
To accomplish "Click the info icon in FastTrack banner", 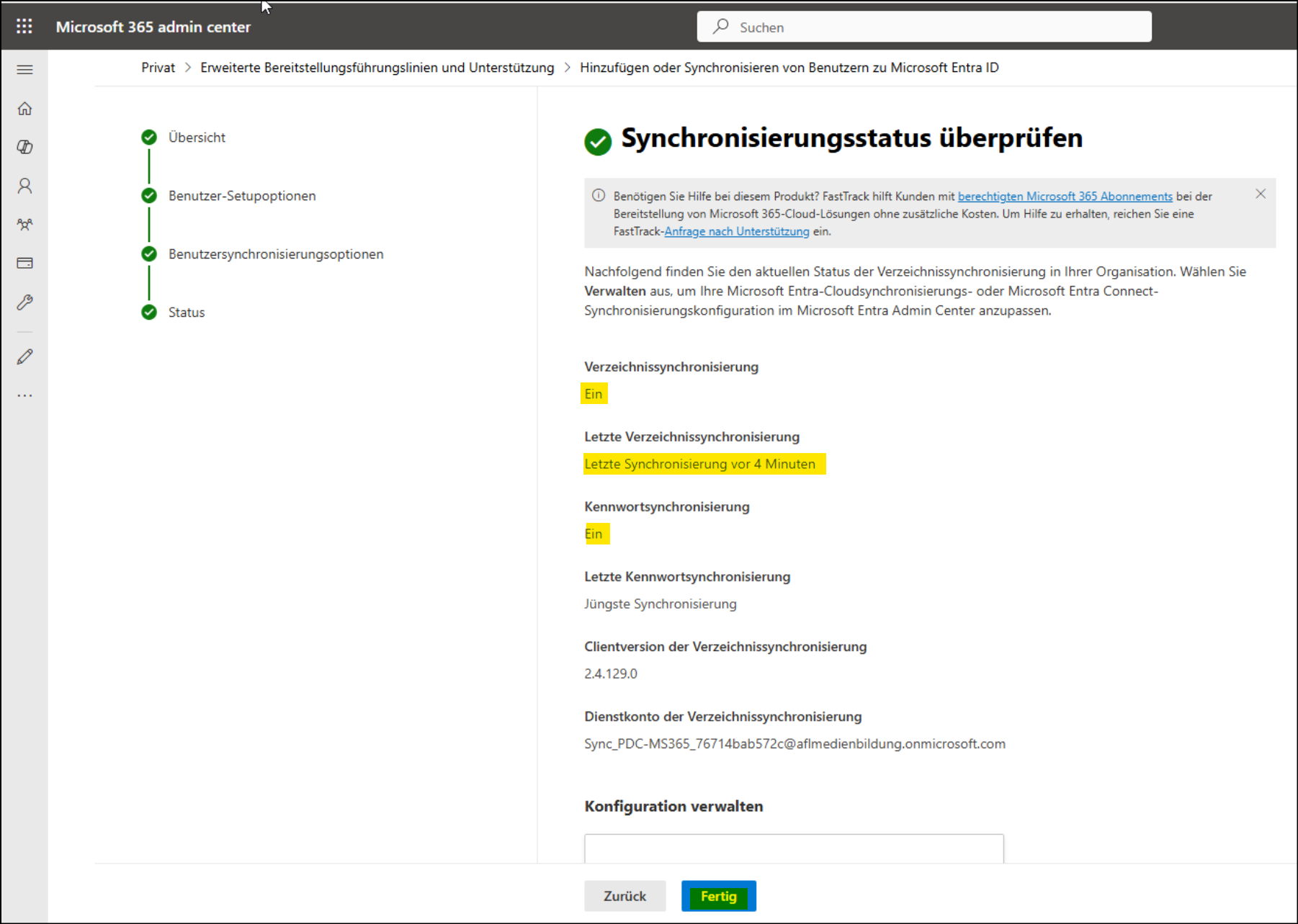I will tap(599, 195).
